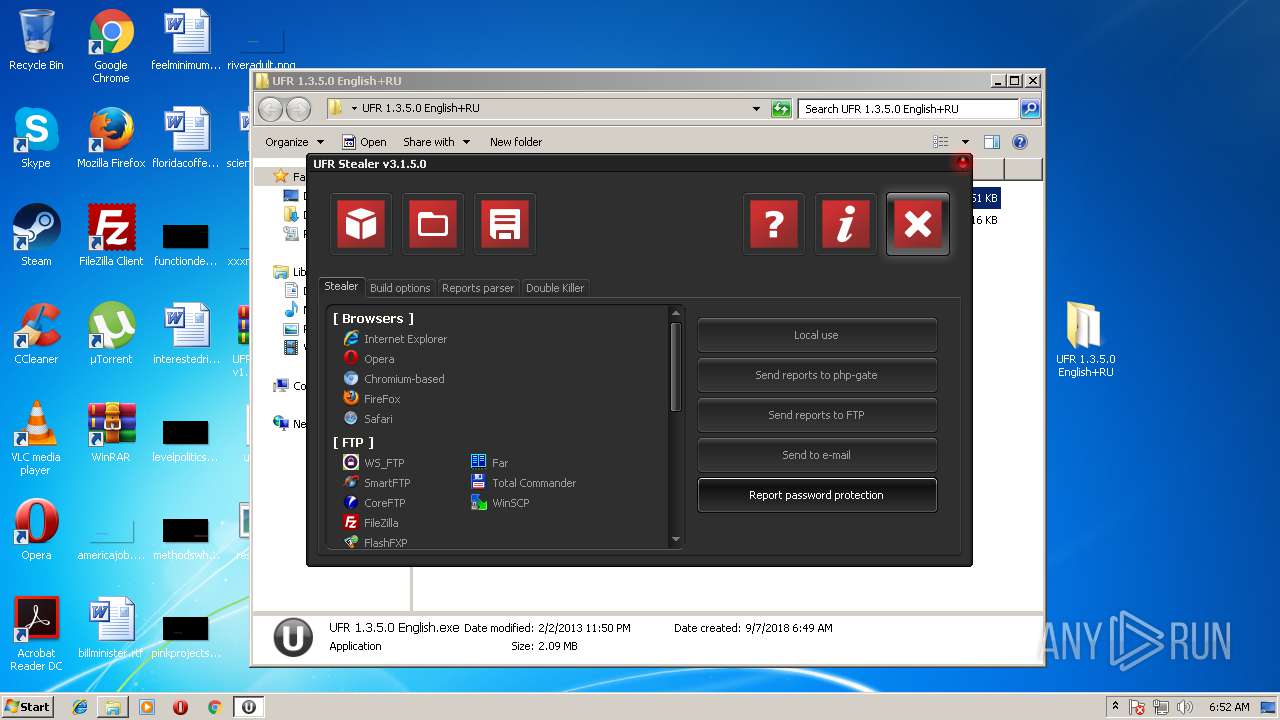
Task: Click New folder in Explorer toolbar
Action: (516, 142)
